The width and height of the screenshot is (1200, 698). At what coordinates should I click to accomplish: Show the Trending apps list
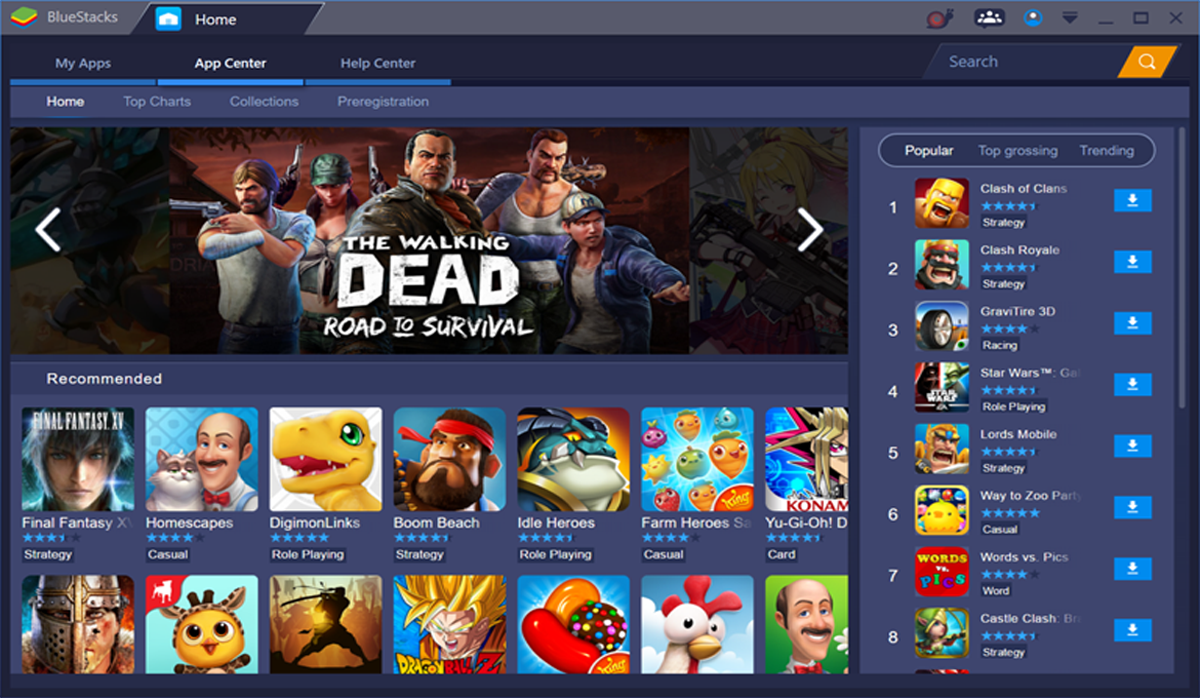point(1108,150)
